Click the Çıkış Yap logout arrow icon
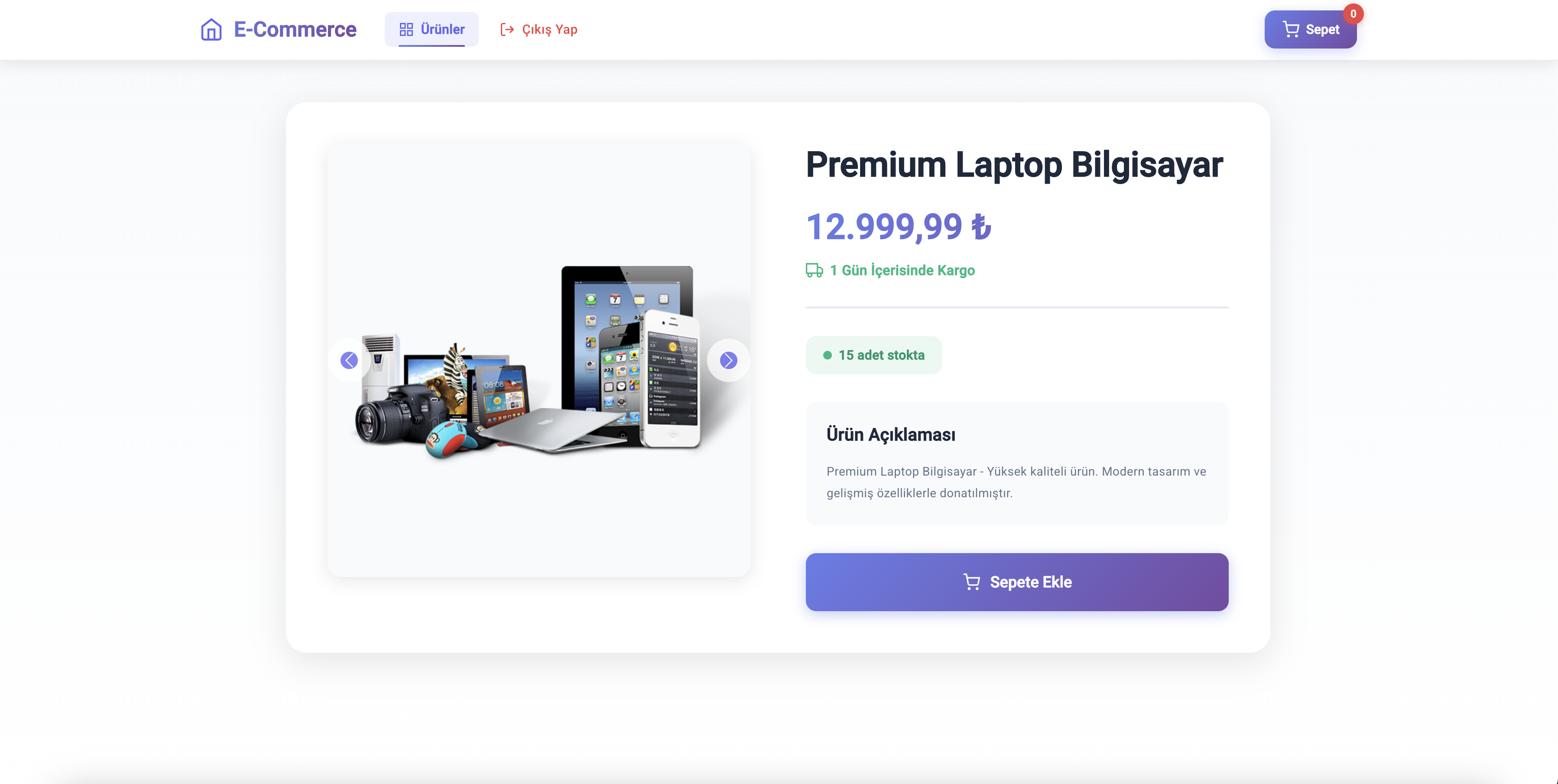Image resolution: width=1558 pixels, height=784 pixels. [x=507, y=29]
